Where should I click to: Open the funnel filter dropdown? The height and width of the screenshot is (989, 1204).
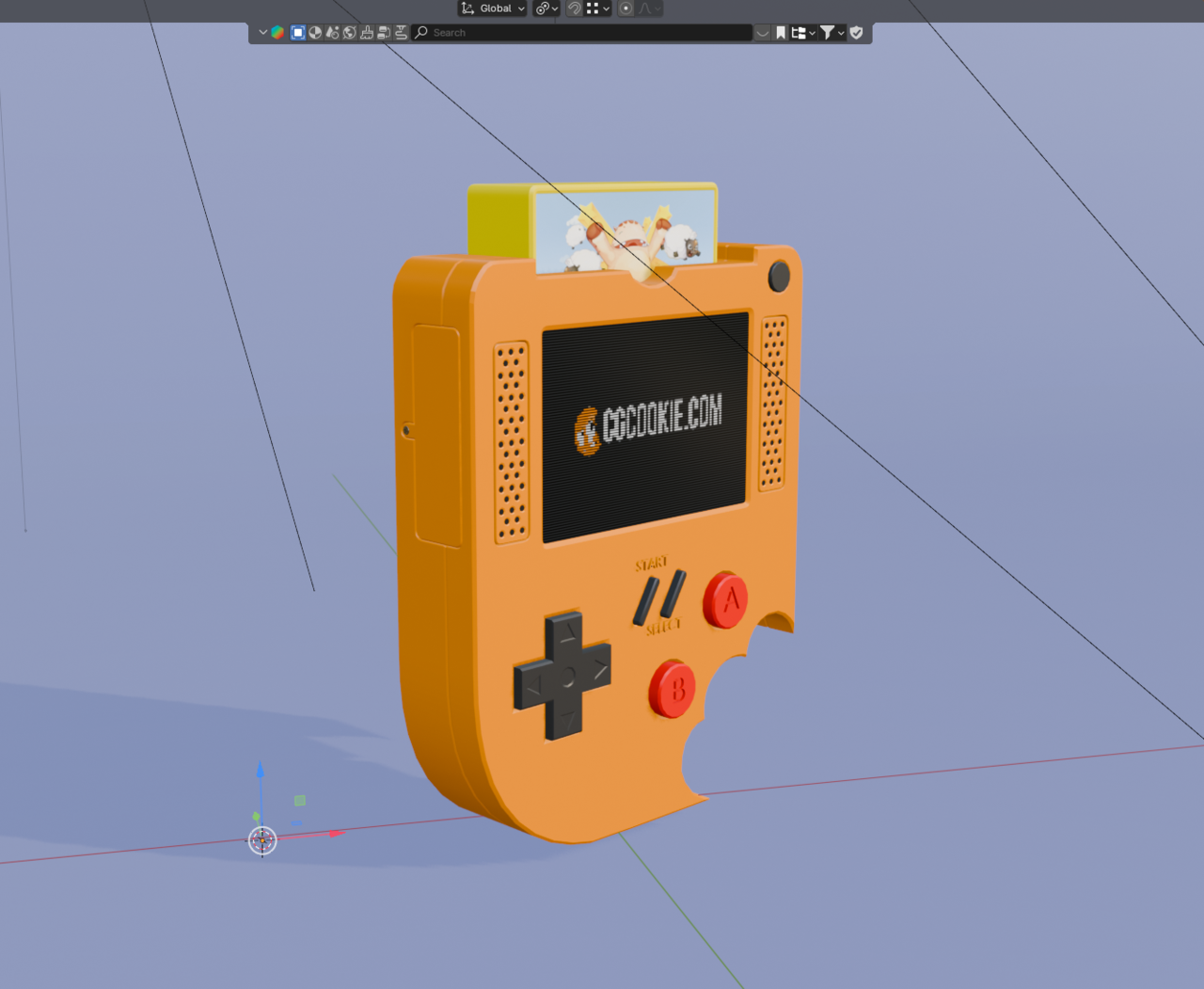(x=832, y=32)
